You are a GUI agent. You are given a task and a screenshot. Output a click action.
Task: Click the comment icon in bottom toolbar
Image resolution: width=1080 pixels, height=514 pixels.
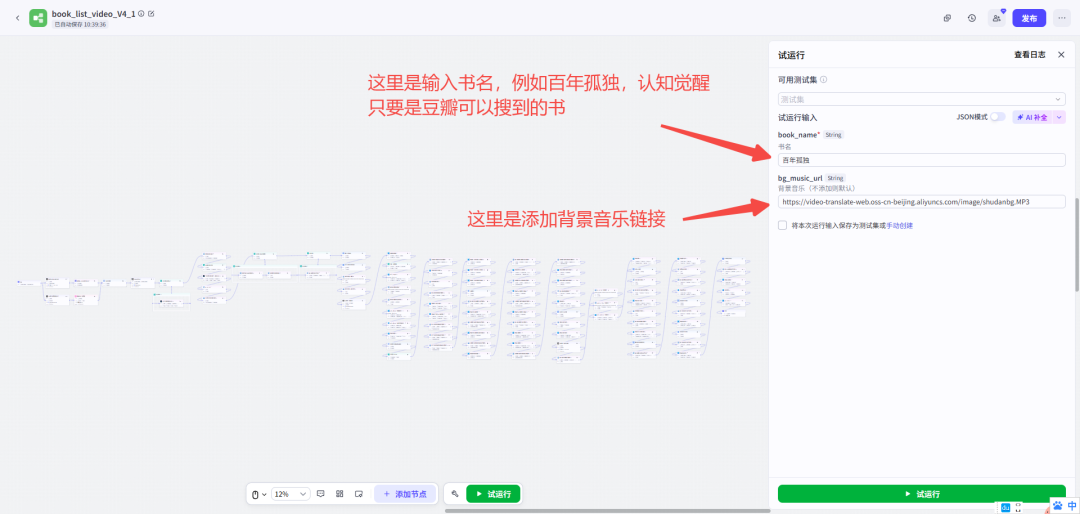(320, 494)
